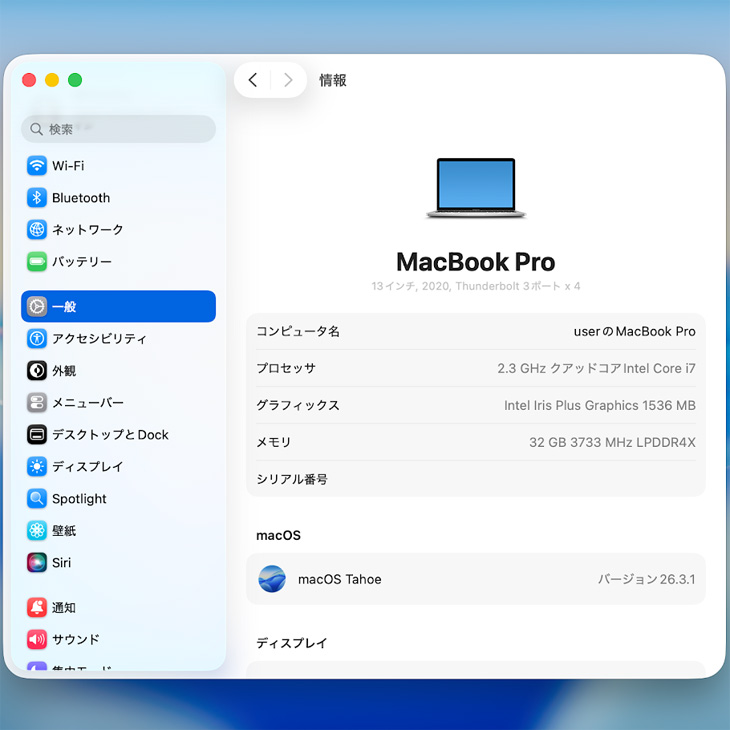Go back with the left chevron button
This screenshot has width=730, height=730.
tap(253, 80)
